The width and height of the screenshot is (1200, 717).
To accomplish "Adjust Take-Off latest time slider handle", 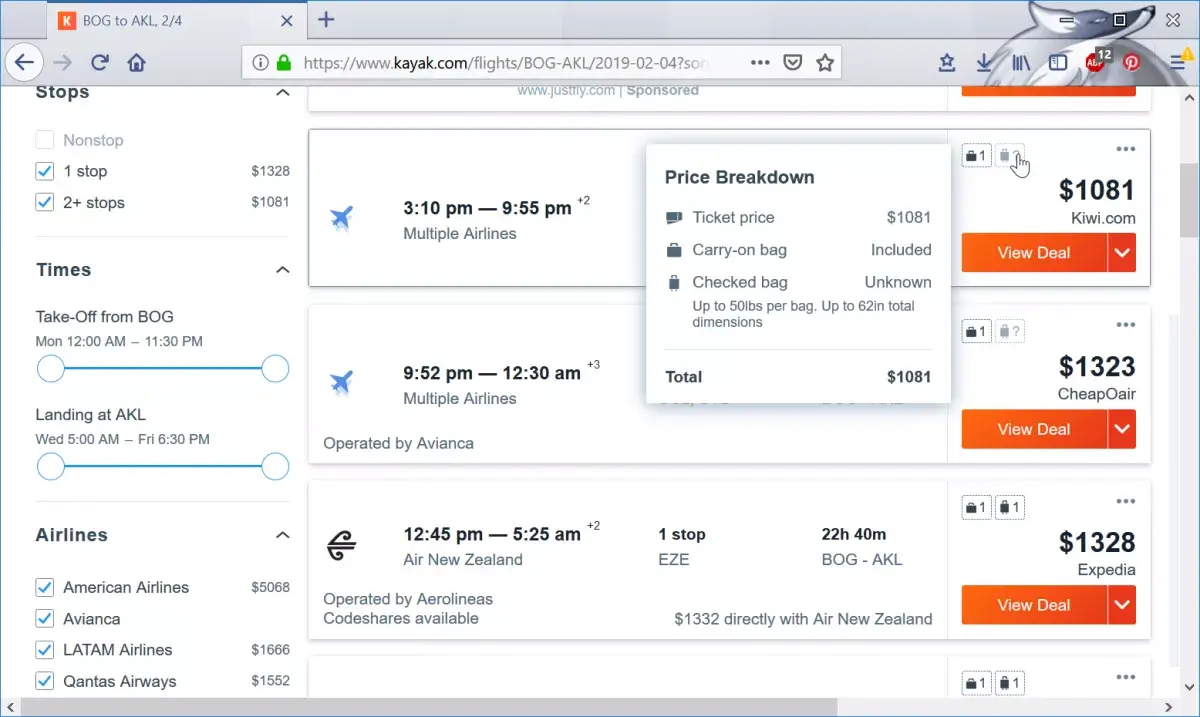I will (275, 369).
